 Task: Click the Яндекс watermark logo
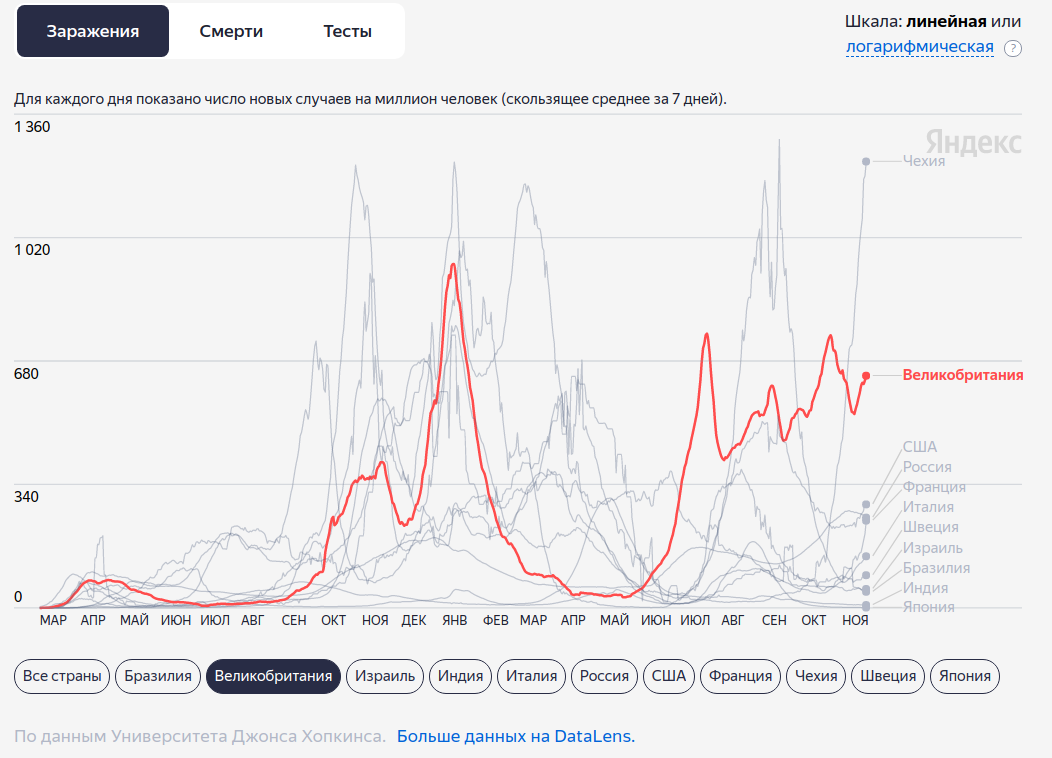pos(972,142)
